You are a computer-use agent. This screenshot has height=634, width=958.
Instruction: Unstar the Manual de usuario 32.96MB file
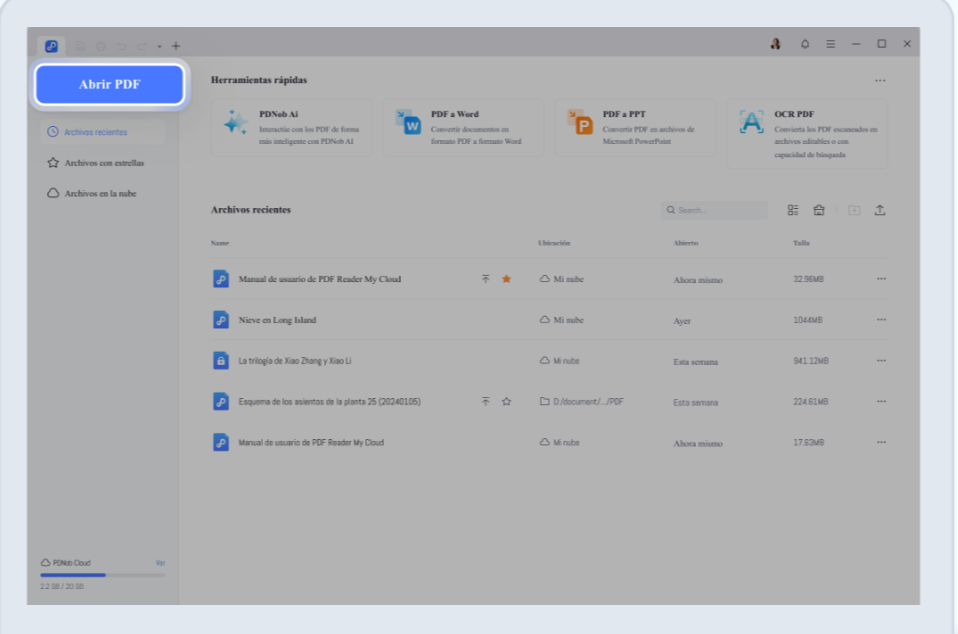pyautogui.click(x=506, y=279)
